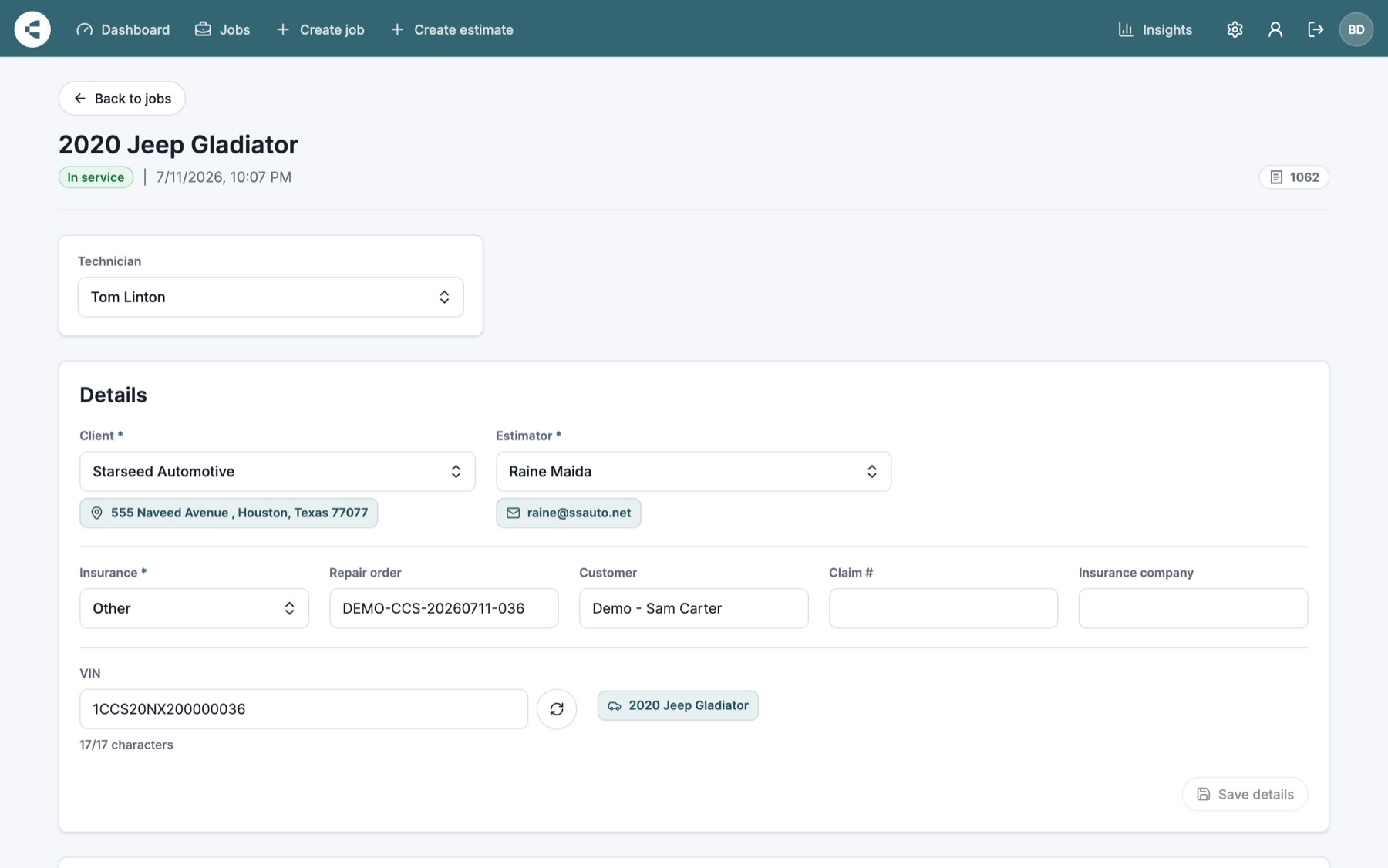Viewport: 1388px width, 868px height.
Task: Open the Dashboard page
Action: [123, 29]
